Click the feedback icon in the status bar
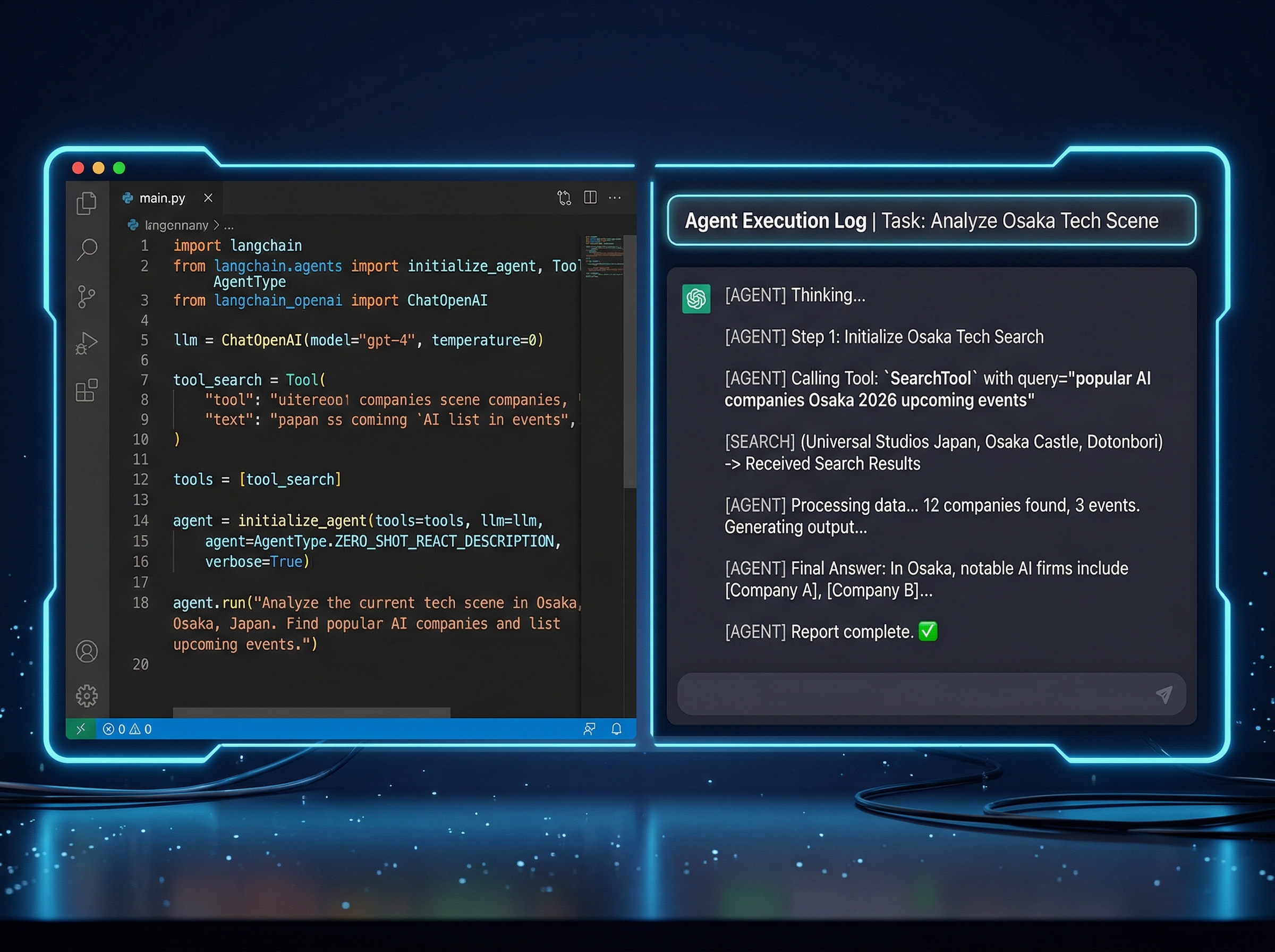1275x952 pixels. click(x=589, y=729)
